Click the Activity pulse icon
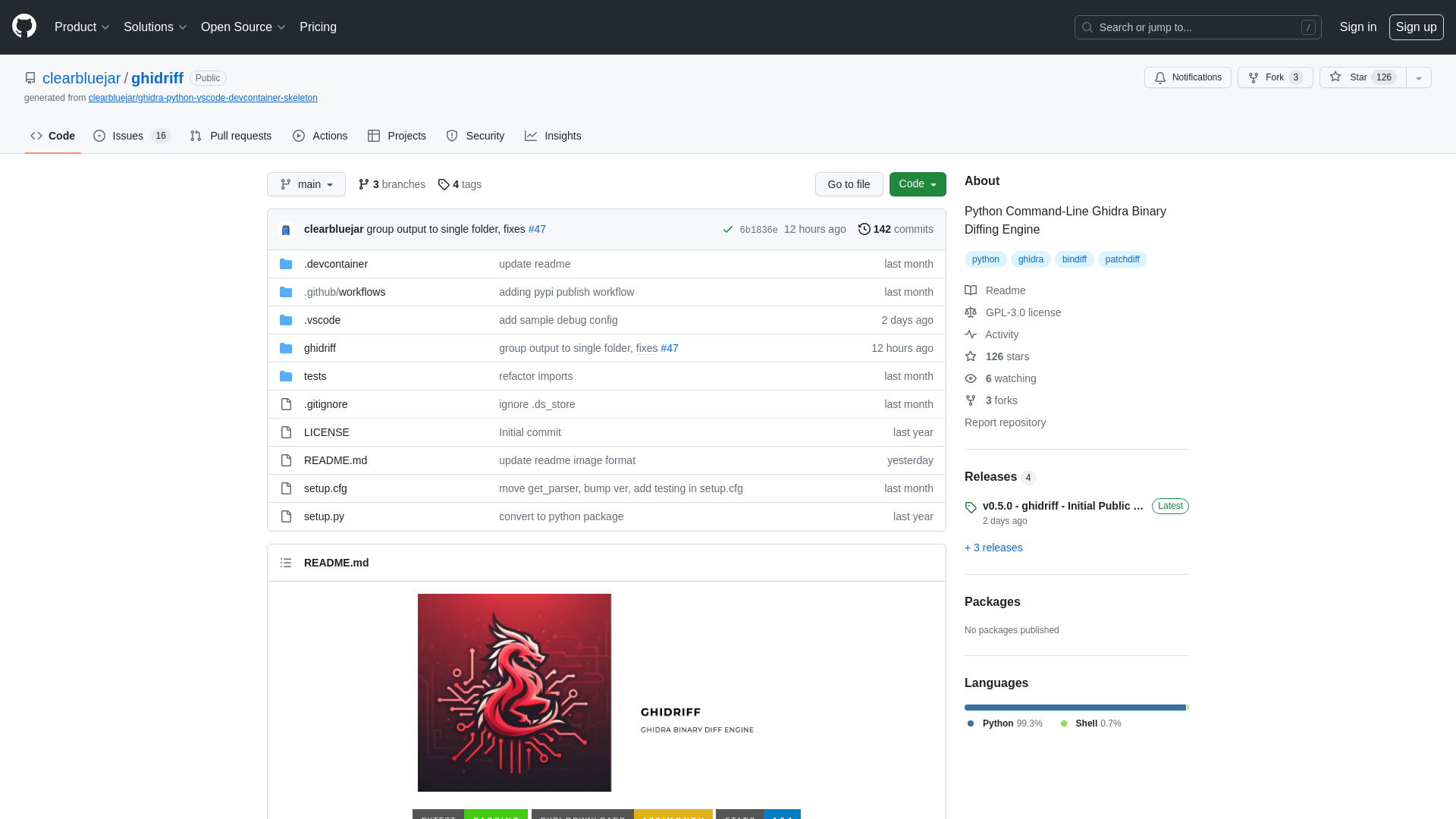1456x819 pixels. (x=970, y=334)
